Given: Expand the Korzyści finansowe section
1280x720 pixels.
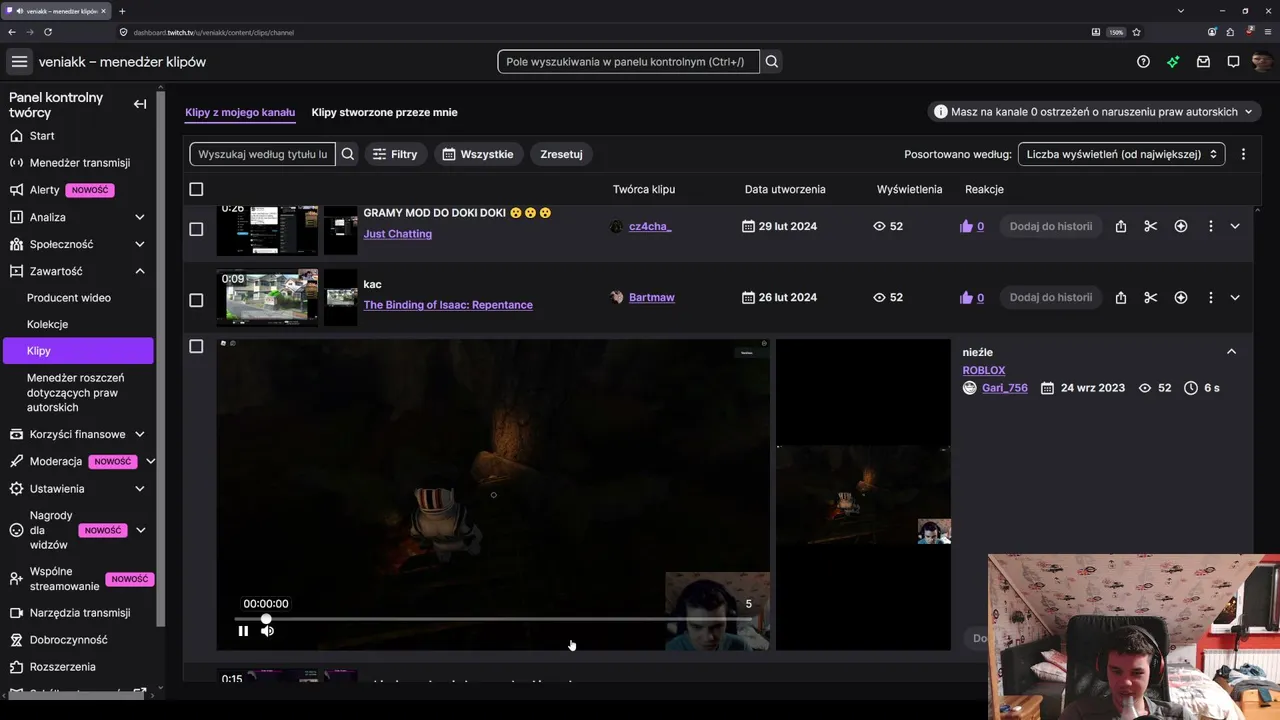Looking at the screenshot, I should (140, 434).
